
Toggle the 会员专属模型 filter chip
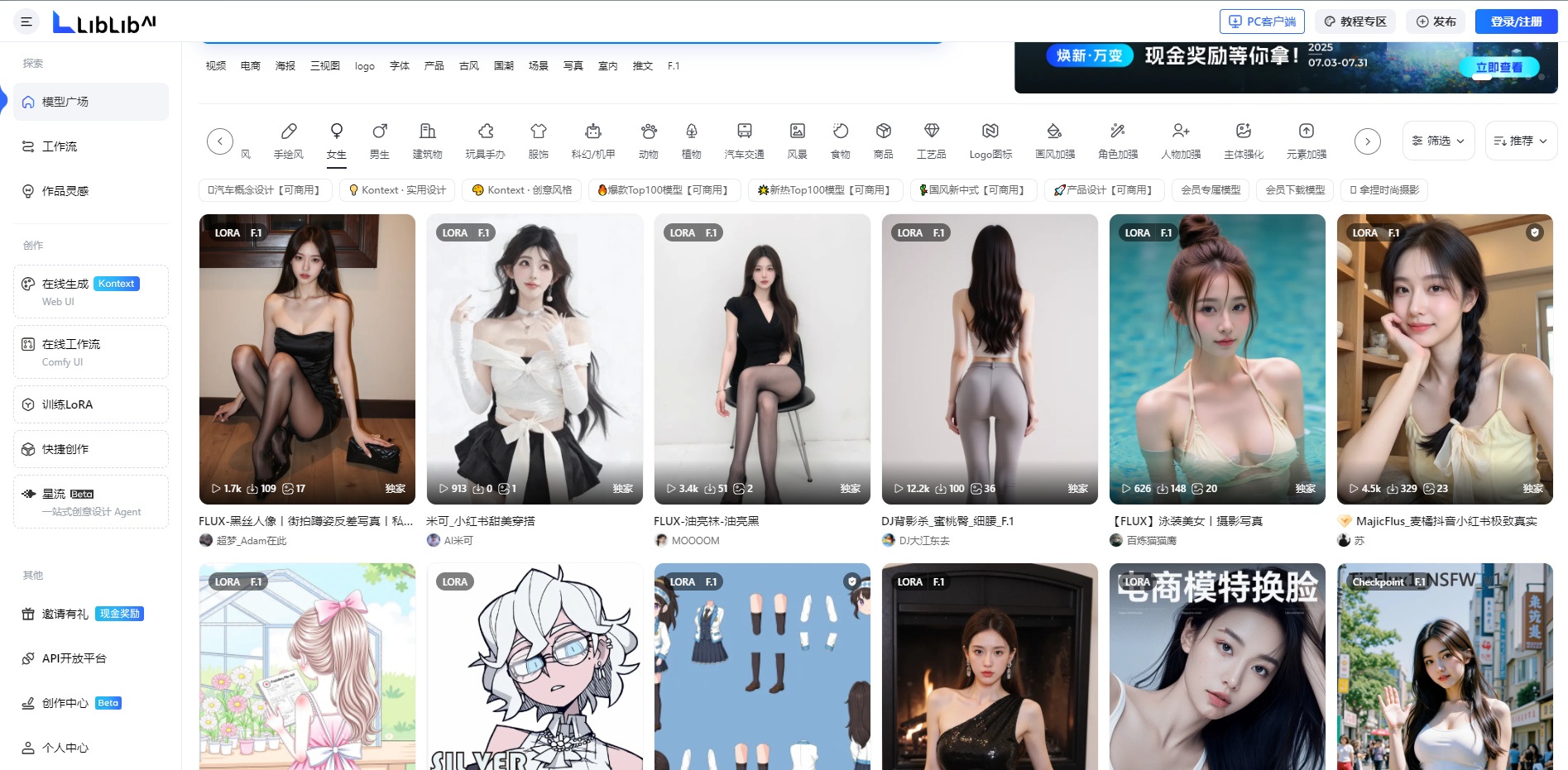1210,190
